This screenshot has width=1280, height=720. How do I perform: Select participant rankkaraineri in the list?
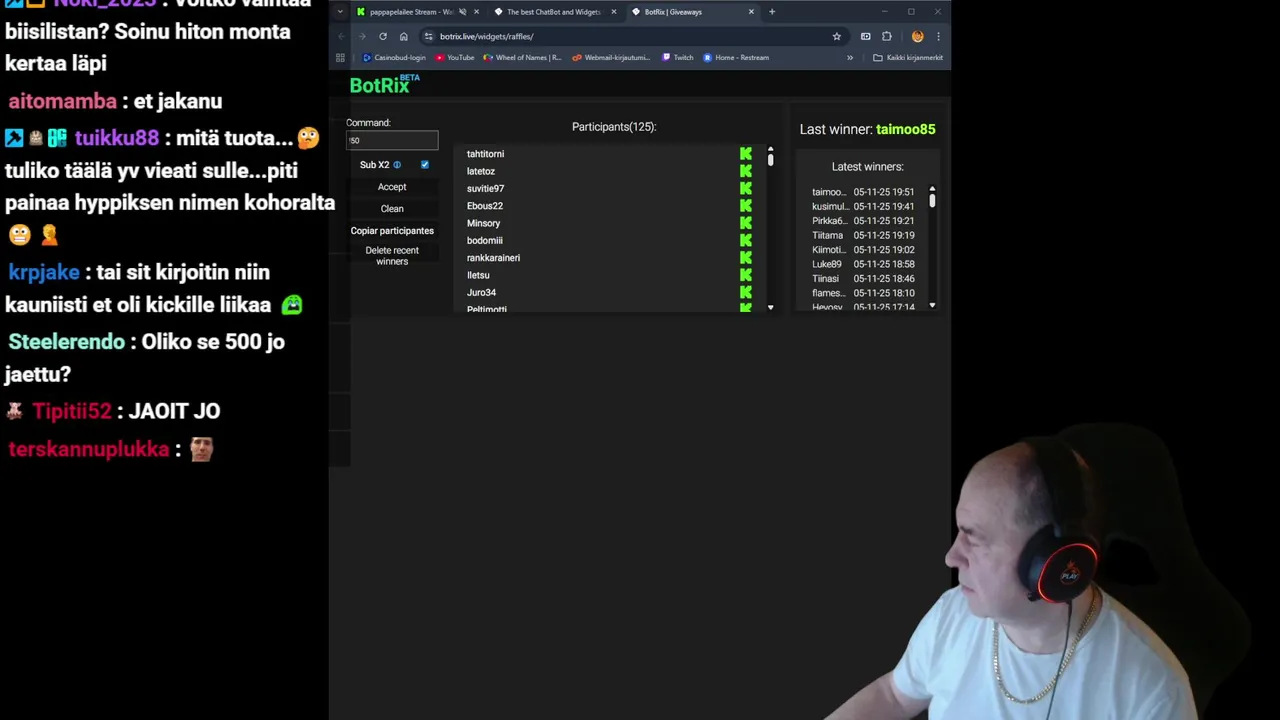tap(493, 258)
